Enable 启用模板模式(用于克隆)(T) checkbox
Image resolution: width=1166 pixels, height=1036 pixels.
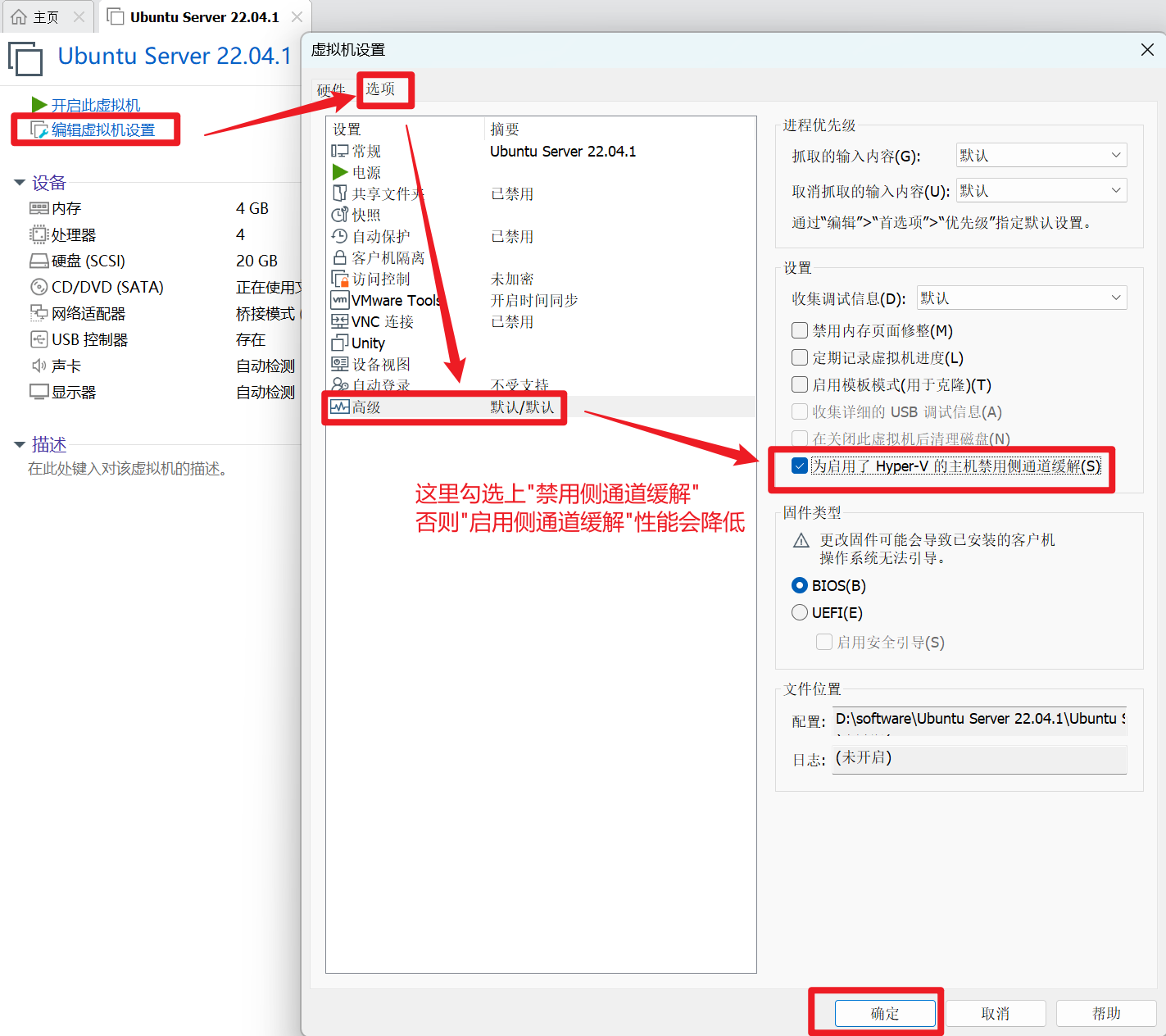pos(800,384)
